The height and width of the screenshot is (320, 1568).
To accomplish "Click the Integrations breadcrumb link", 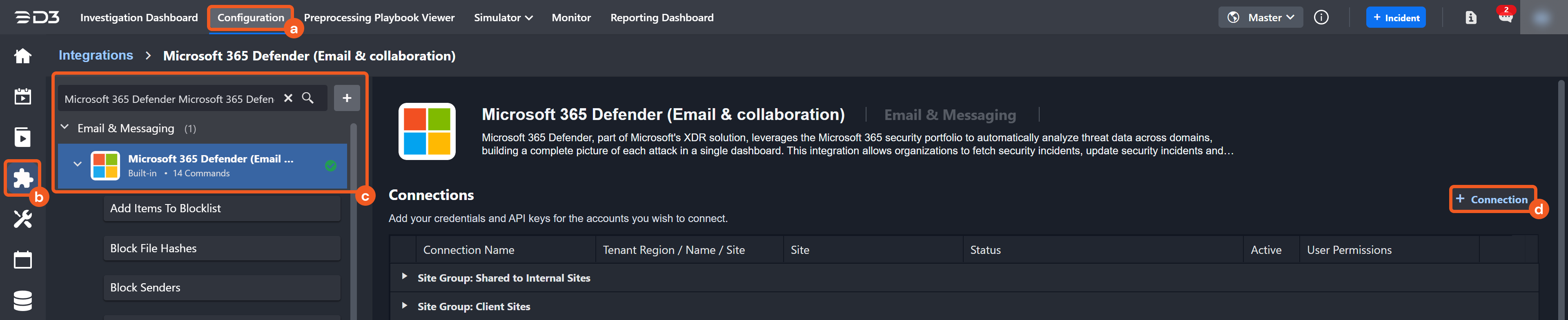I will click(96, 56).
